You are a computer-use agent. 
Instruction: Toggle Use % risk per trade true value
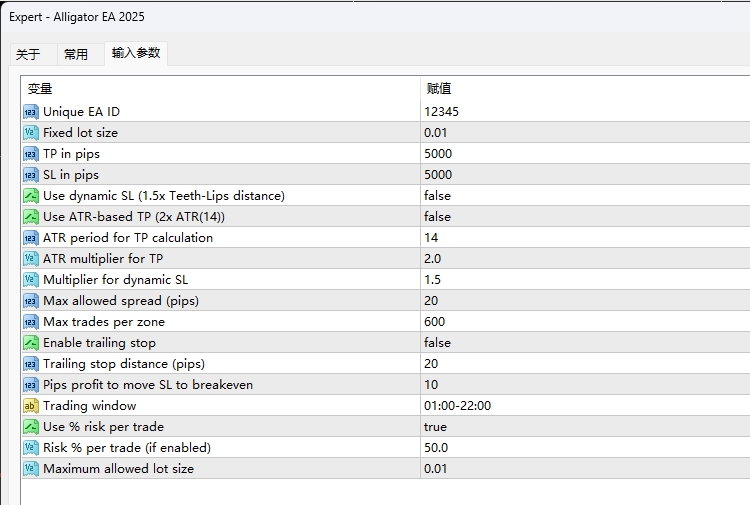435,427
